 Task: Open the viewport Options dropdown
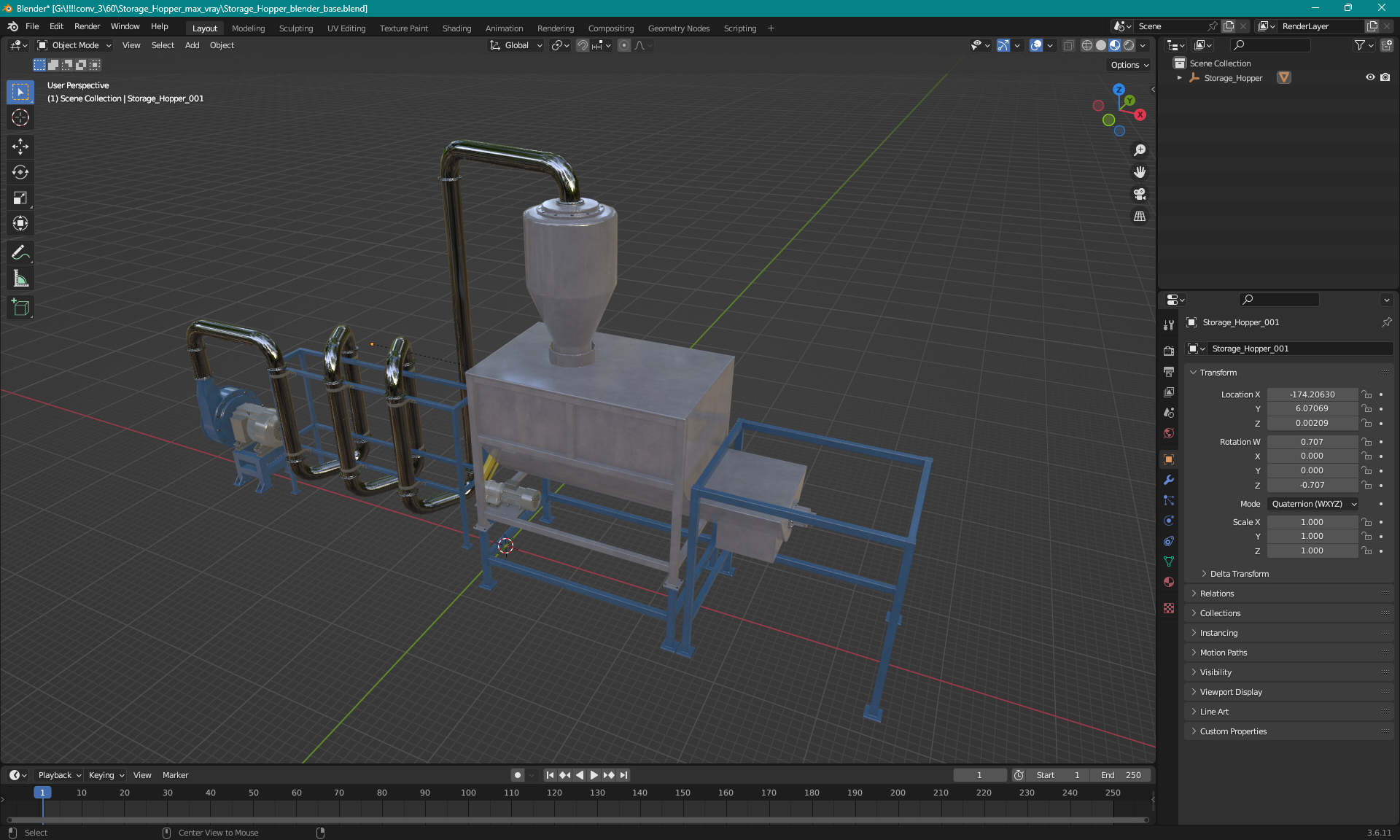pos(1129,65)
